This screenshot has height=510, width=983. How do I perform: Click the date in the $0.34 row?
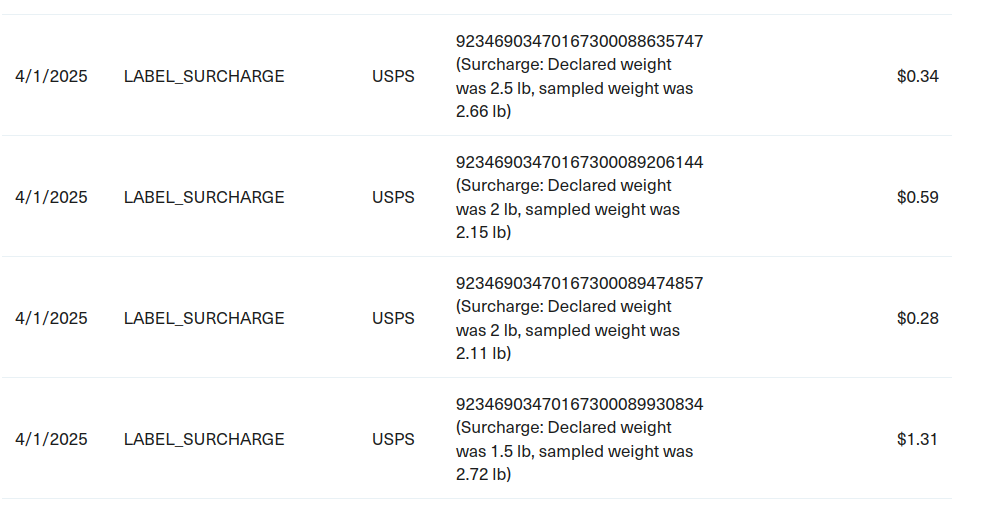pos(51,76)
